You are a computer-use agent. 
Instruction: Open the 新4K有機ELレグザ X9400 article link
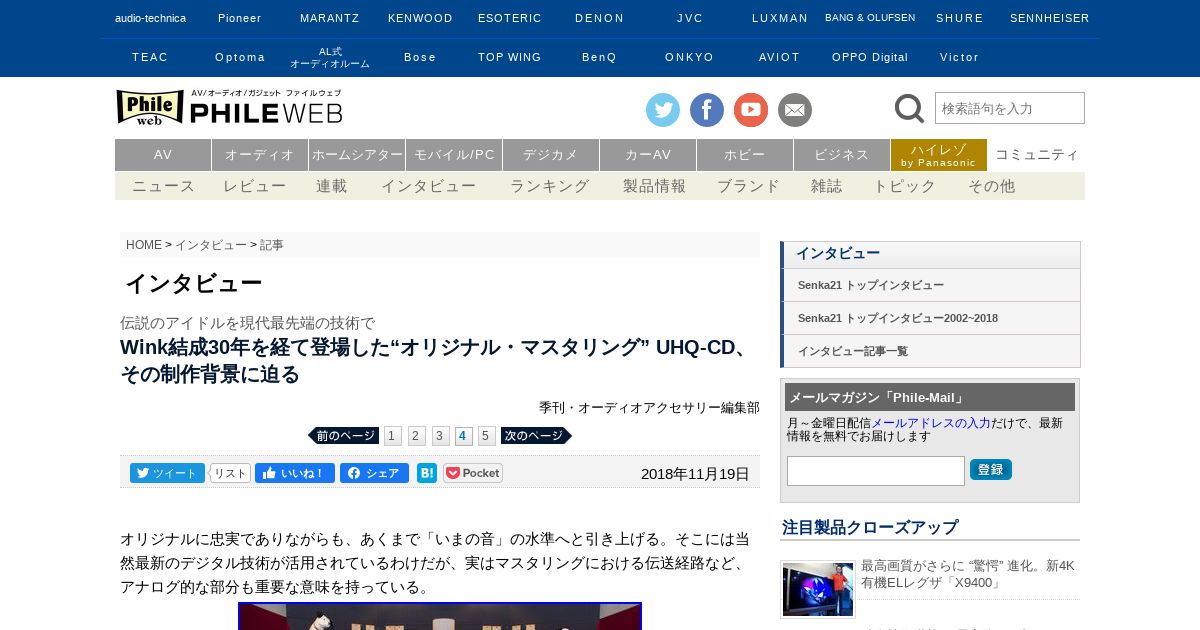point(967,574)
